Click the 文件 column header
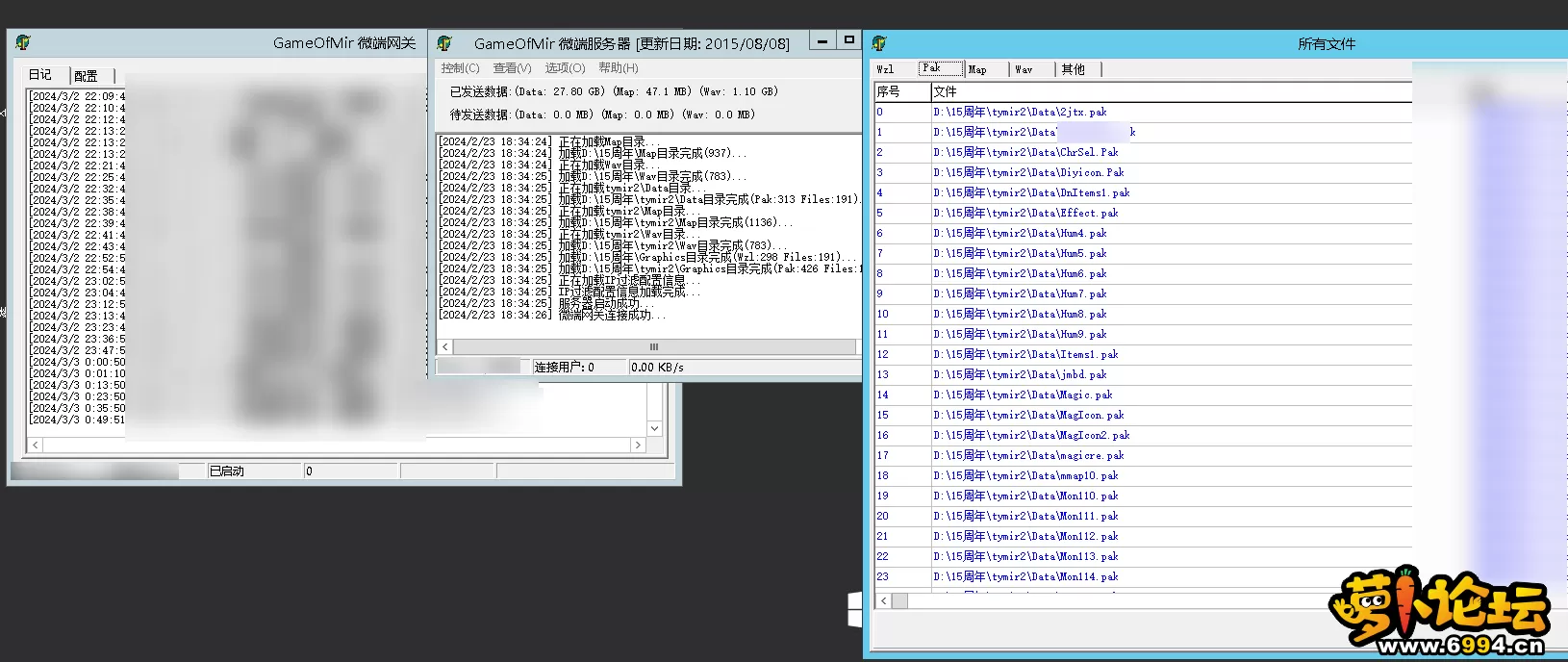The image size is (1568, 662). pyautogui.click(x=1171, y=91)
